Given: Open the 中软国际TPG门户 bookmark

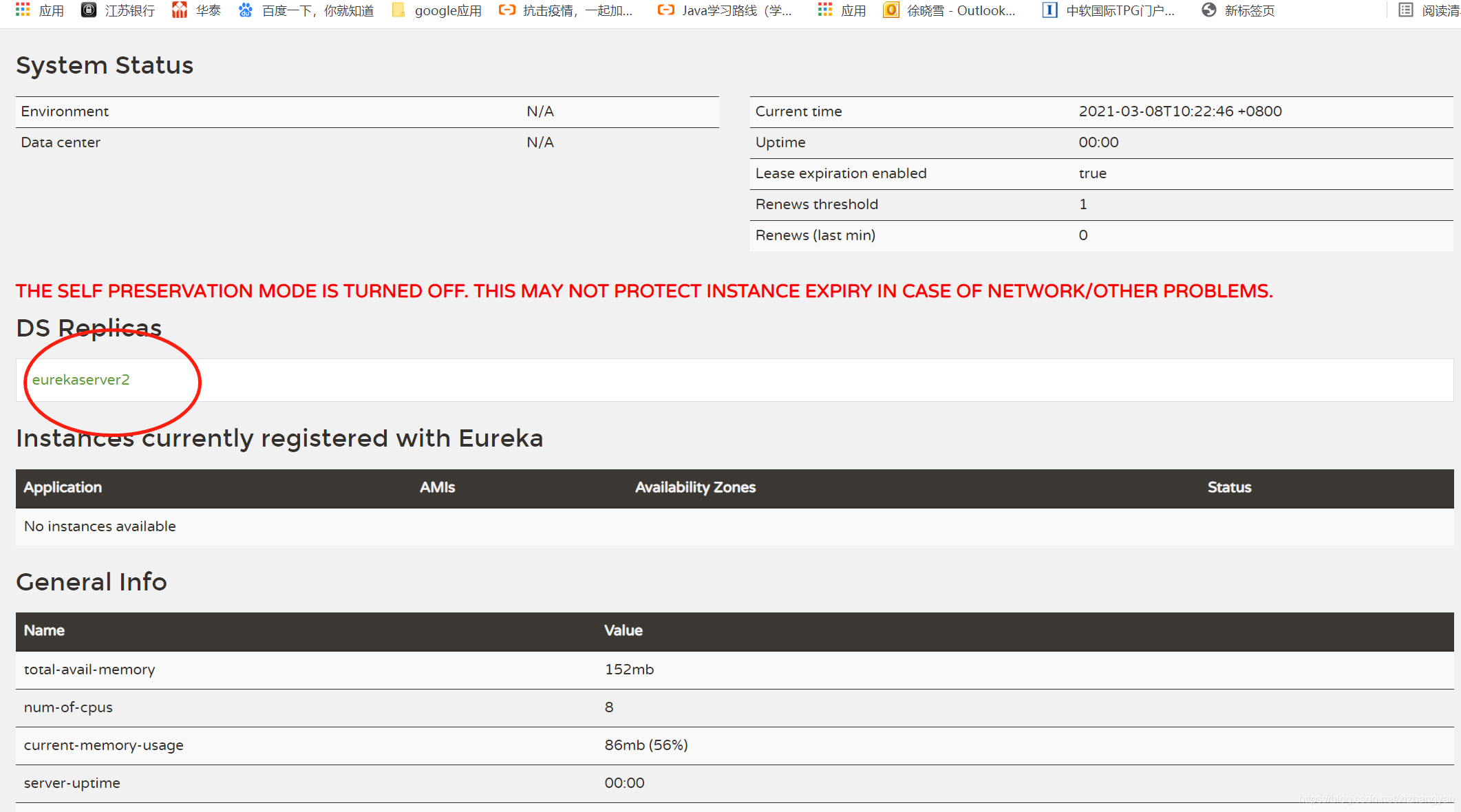Looking at the screenshot, I should [1119, 10].
